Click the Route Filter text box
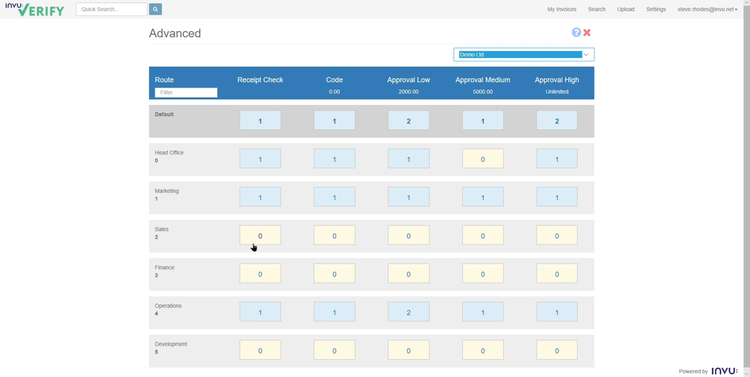 click(x=186, y=92)
